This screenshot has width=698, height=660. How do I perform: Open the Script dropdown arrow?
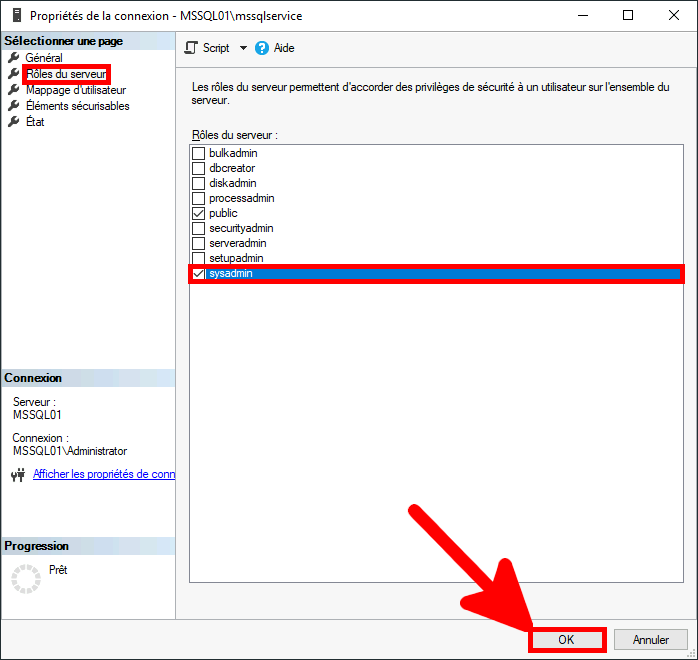coord(243,48)
